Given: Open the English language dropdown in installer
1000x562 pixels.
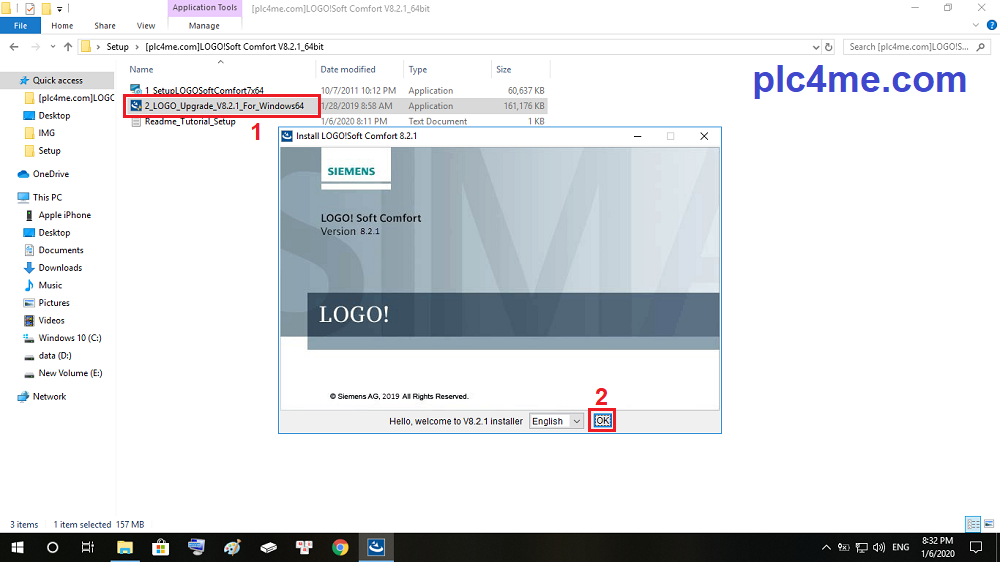Looking at the screenshot, I should [556, 422].
